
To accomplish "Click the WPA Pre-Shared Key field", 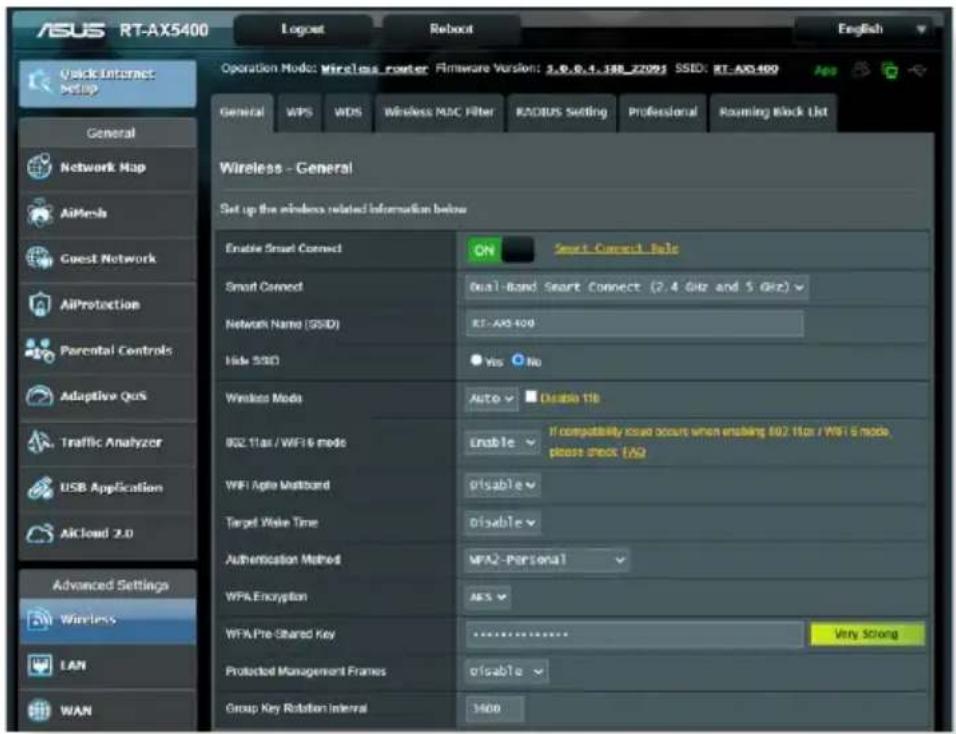I will [x=635, y=635].
